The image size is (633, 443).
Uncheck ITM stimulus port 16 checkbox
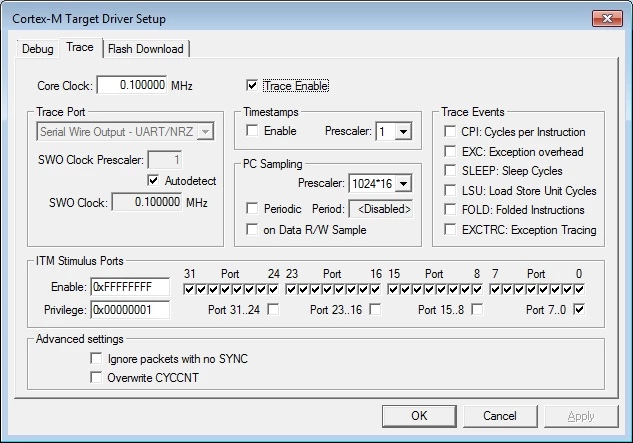tap(375, 289)
